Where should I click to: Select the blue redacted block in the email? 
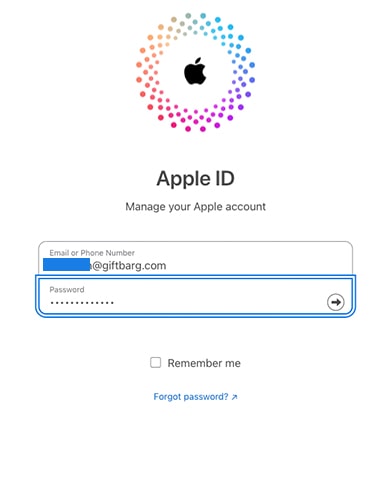67,265
